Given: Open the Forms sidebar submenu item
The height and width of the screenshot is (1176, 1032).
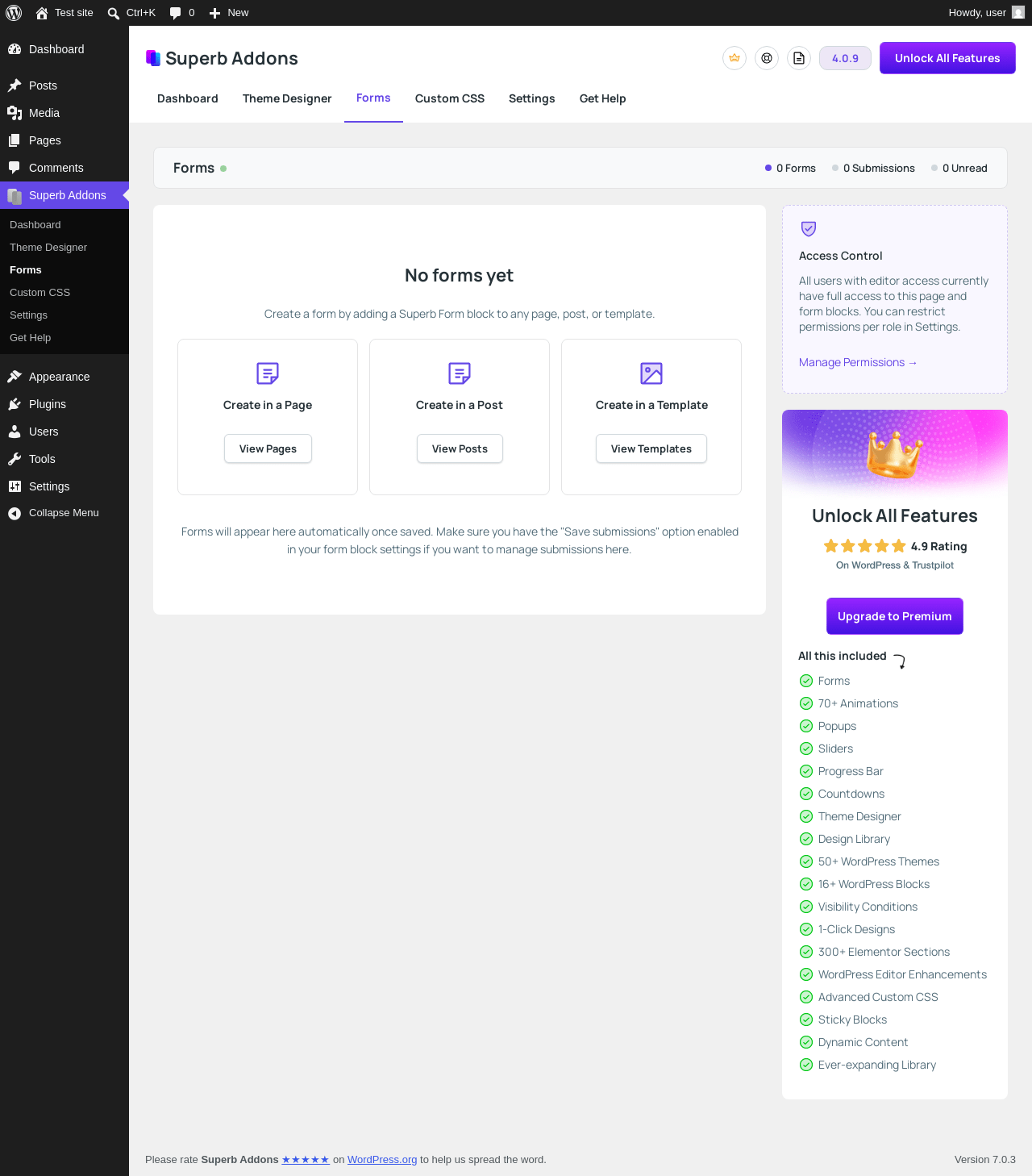Looking at the screenshot, I should 64,270.
